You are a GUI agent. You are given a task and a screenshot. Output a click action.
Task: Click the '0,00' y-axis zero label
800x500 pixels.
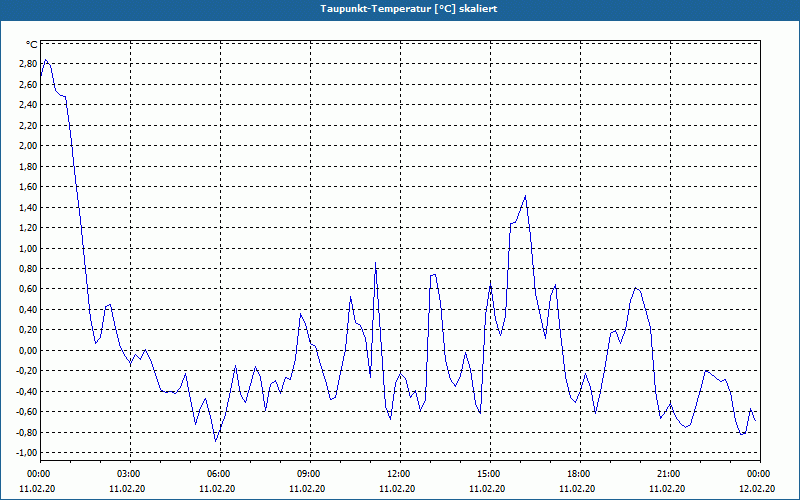(x=29, y=351)
